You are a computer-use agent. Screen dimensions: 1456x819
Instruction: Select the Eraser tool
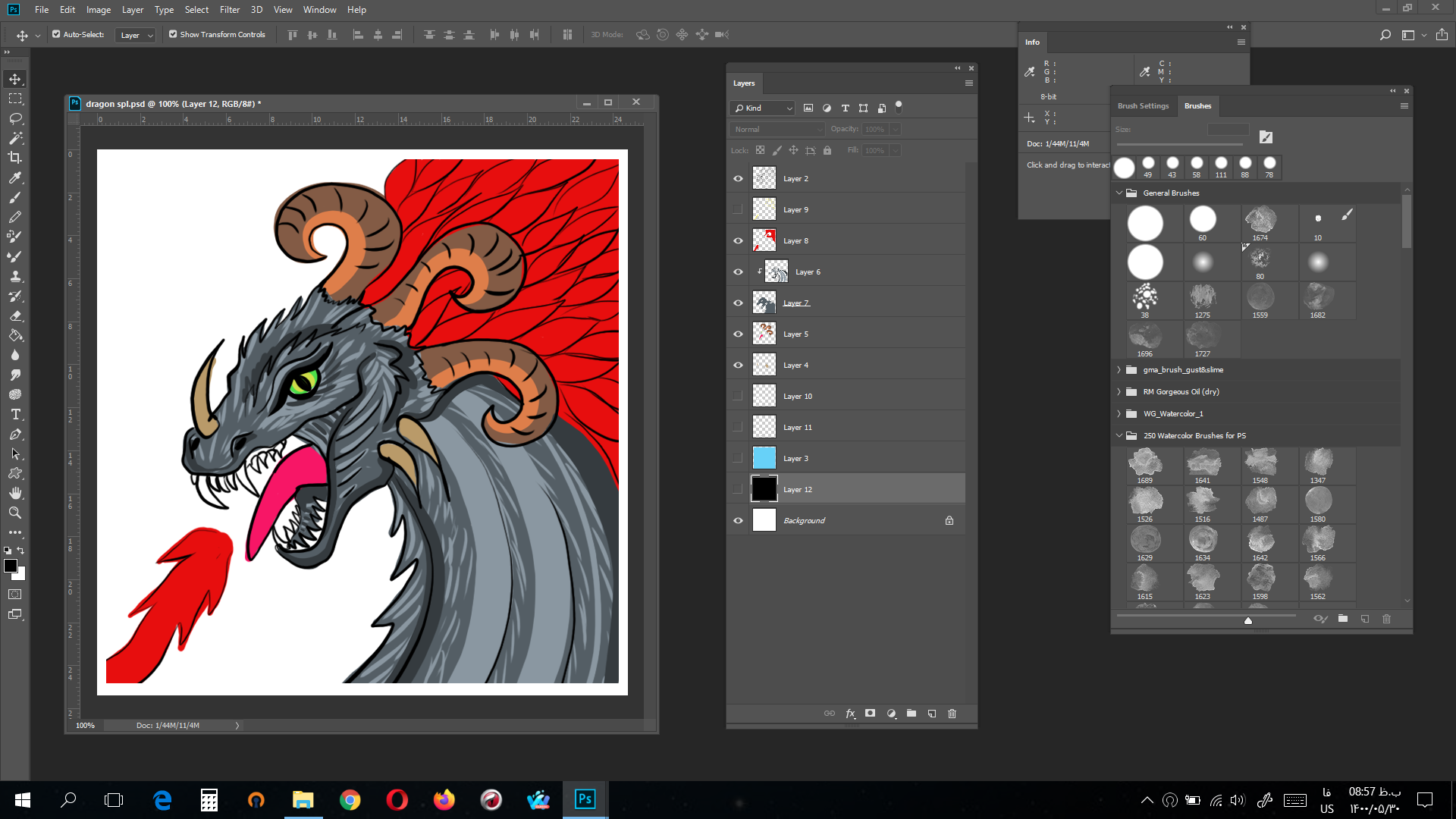coord(15,315)
